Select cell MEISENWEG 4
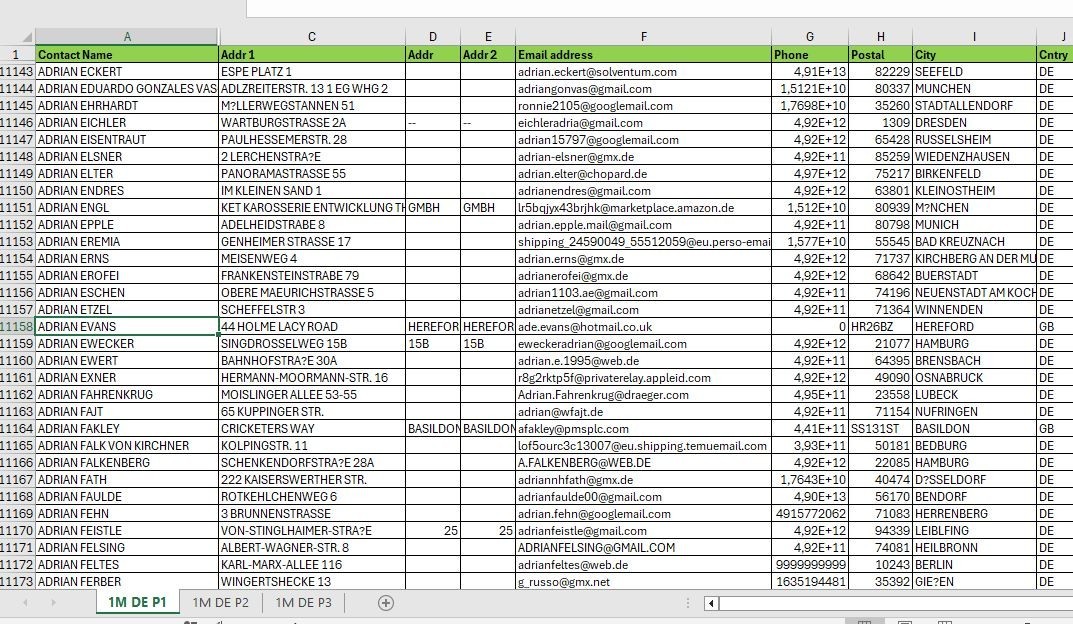The width and height of the screenshot is (1073, 624). click(312, 259)
